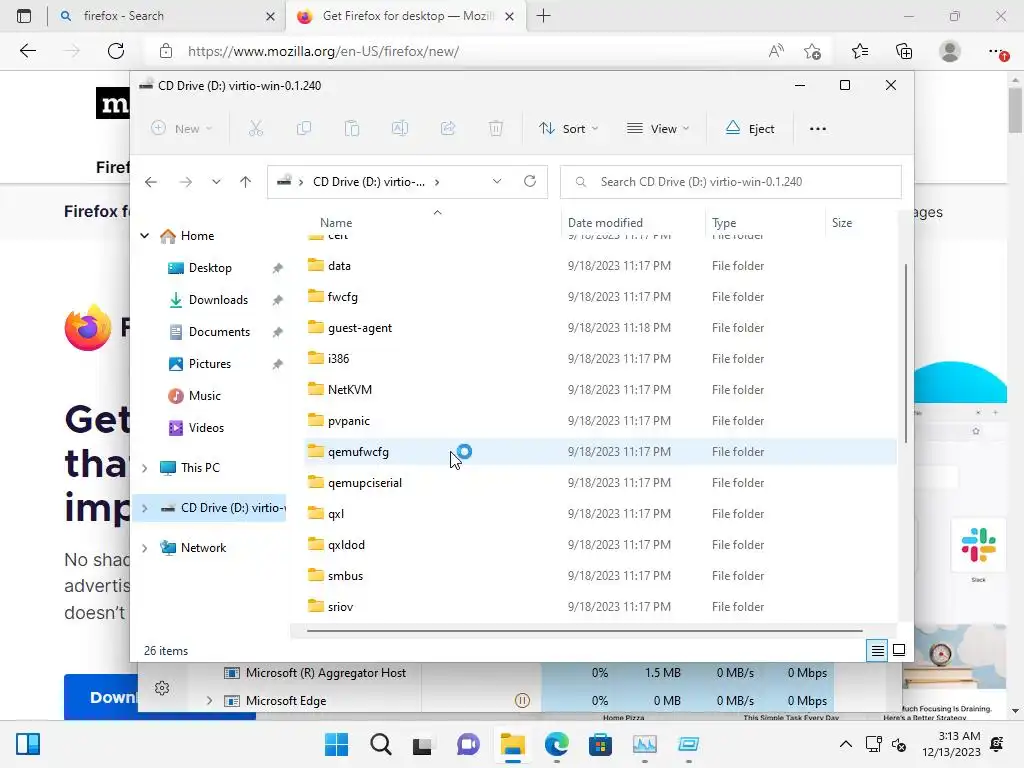Click the Explorer vertical scrollbar thumb
This screenshot has width=1024, height=768.
(x=905, y=353)
